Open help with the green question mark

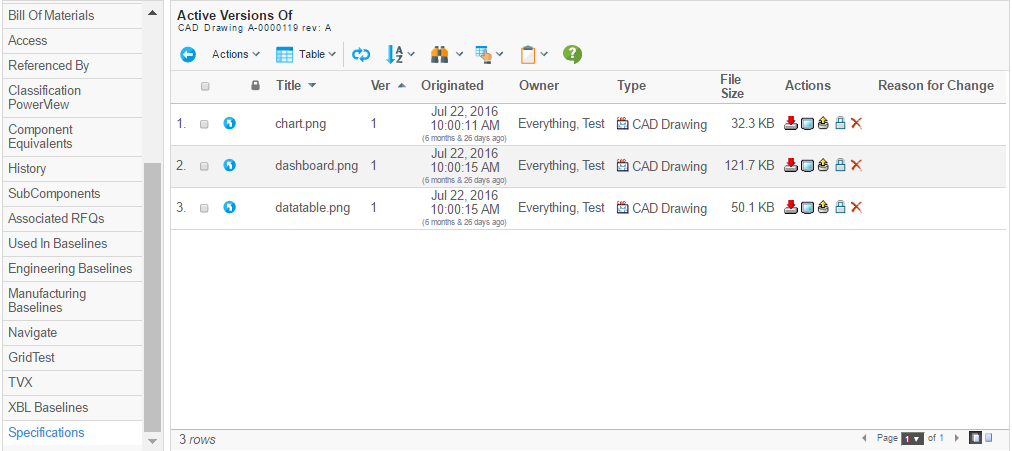tap(572, 54)
